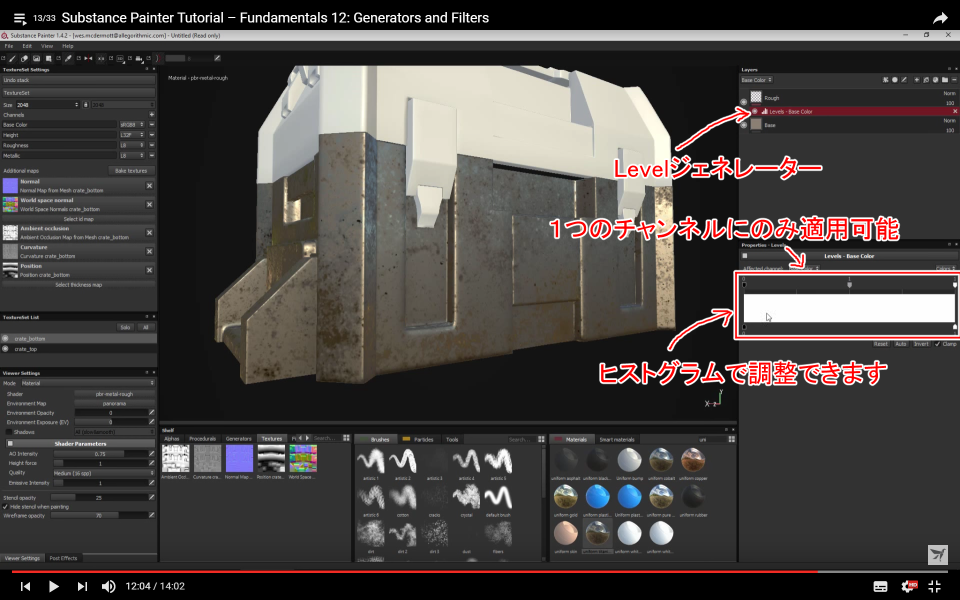Select the Material picker eyedropper tool
960x600 pixels.
(69, 59)
